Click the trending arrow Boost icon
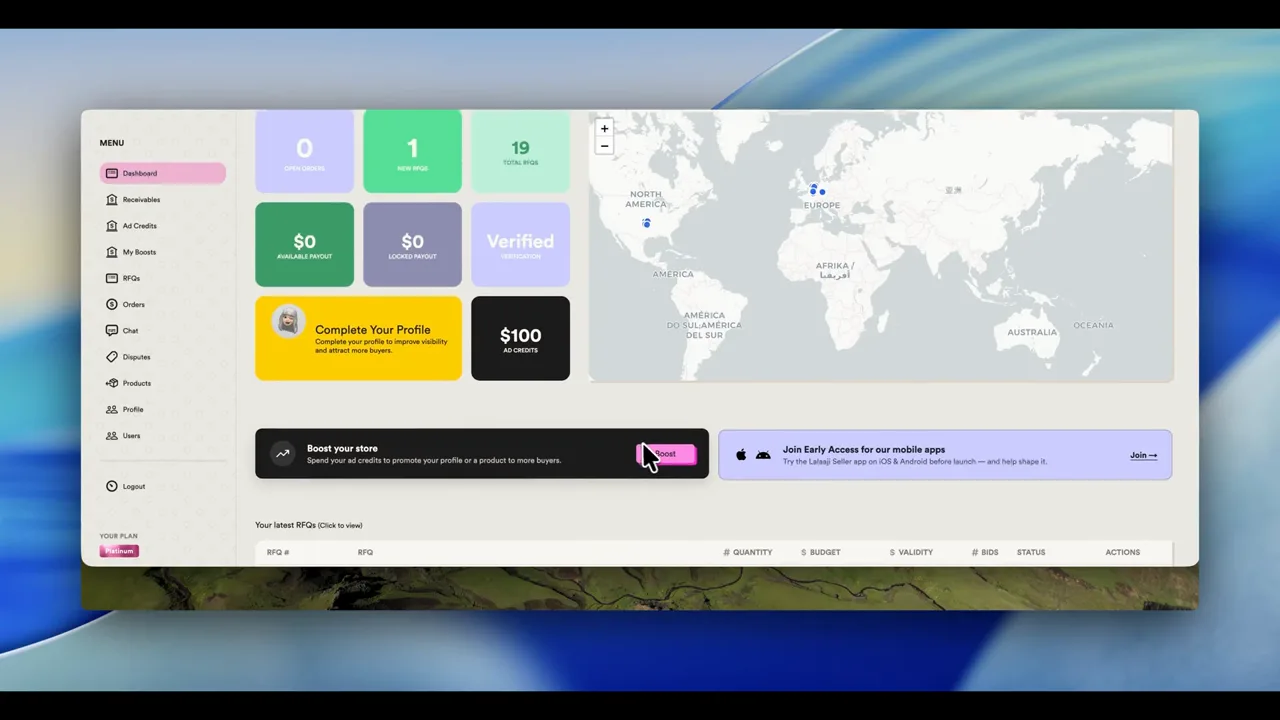This screenshot has width=1280, height=720. point(283,454)
